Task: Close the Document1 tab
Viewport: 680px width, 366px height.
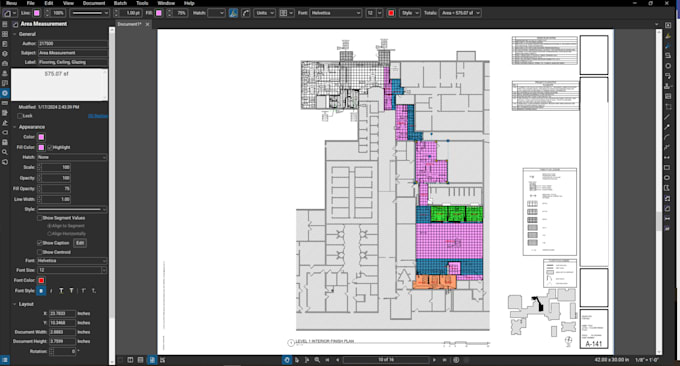Action: pyautogui.click(x=147, y=24)
